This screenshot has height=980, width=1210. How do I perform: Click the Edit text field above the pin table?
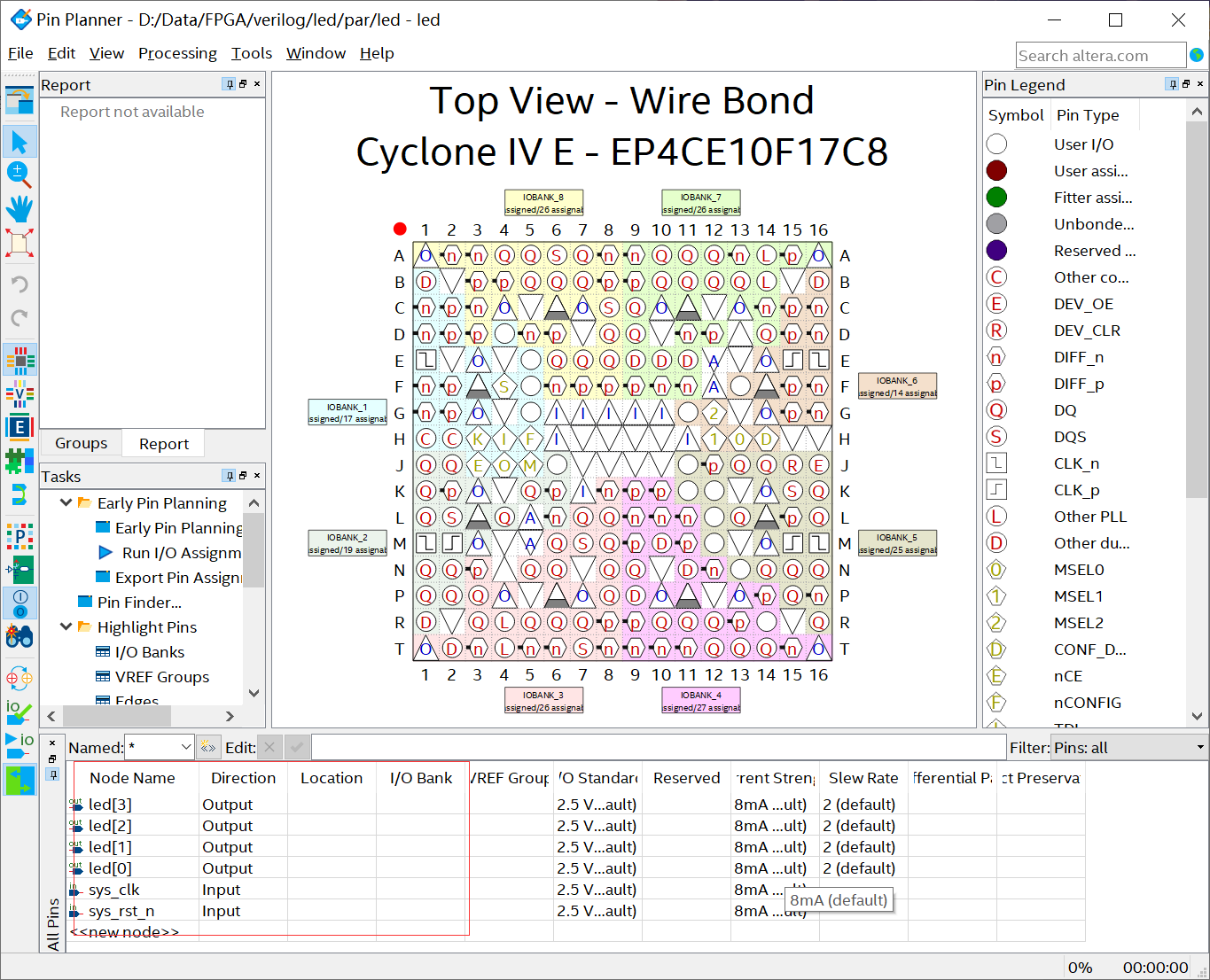(658, 747)
